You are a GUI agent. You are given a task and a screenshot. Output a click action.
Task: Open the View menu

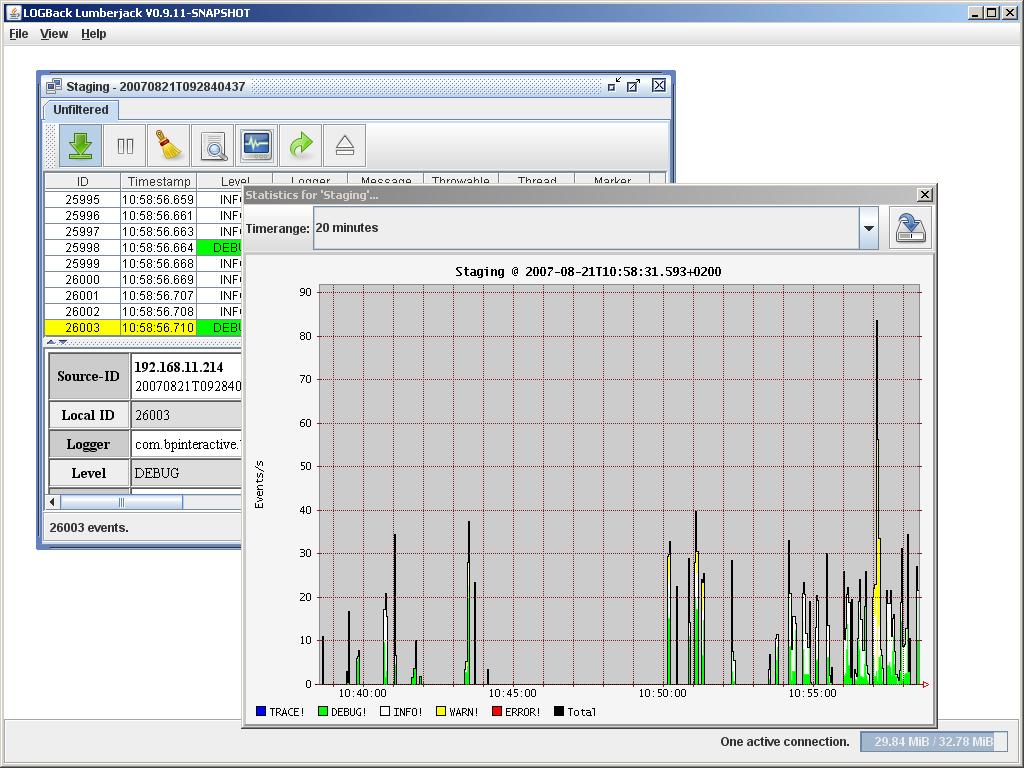53,33
